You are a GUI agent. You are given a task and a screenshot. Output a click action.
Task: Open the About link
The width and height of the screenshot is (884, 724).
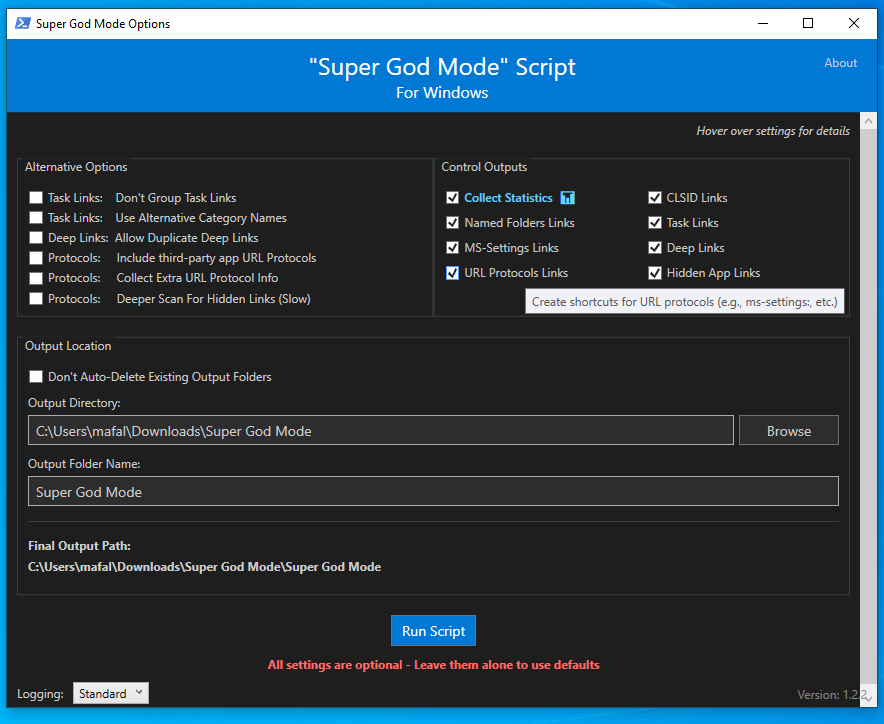pyautogui.click(x=841, y=63)
